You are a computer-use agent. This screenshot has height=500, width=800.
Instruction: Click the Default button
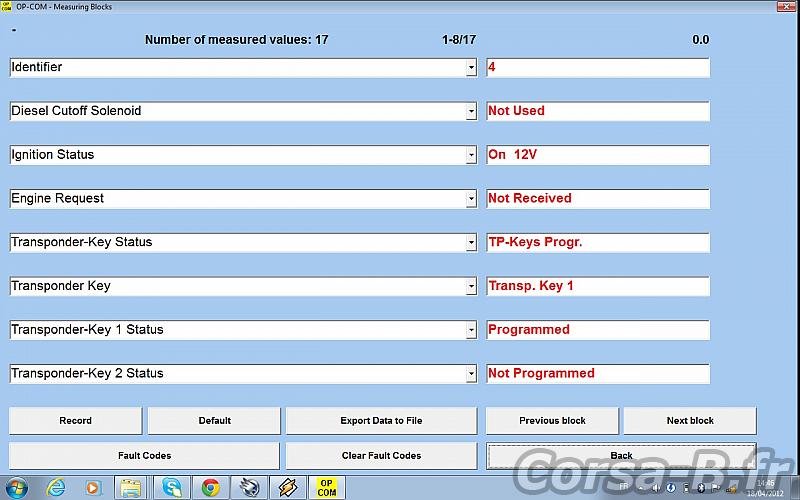(214, 421)
